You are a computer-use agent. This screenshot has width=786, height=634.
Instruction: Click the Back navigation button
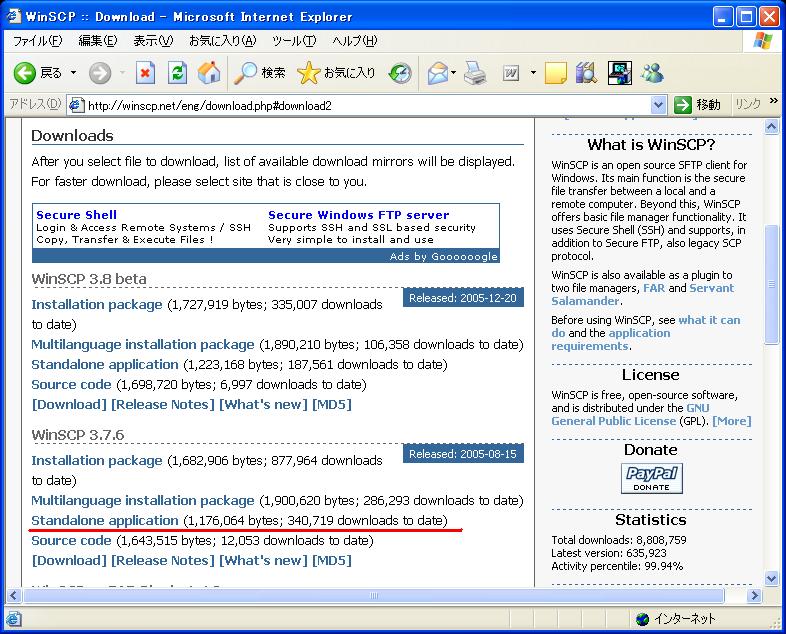pyautogui.click(x=38, y=73)
